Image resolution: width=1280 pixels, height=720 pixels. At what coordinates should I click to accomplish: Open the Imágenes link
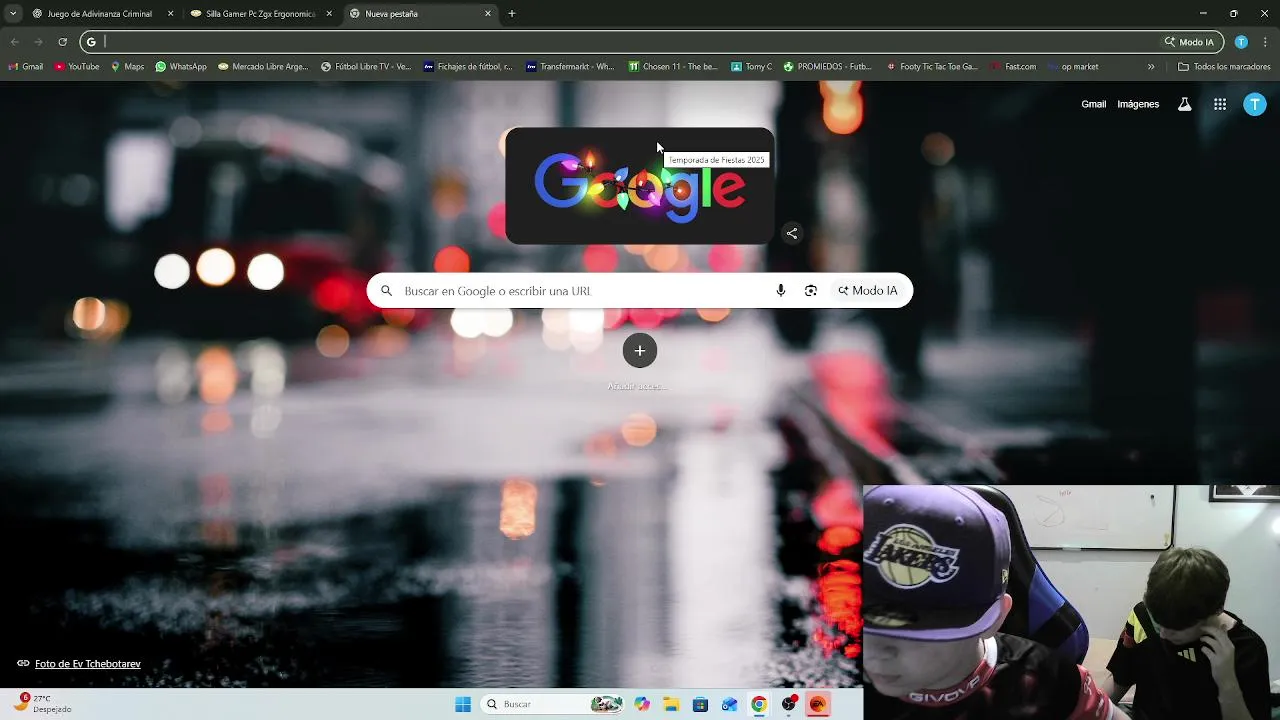click(1138, 104)
